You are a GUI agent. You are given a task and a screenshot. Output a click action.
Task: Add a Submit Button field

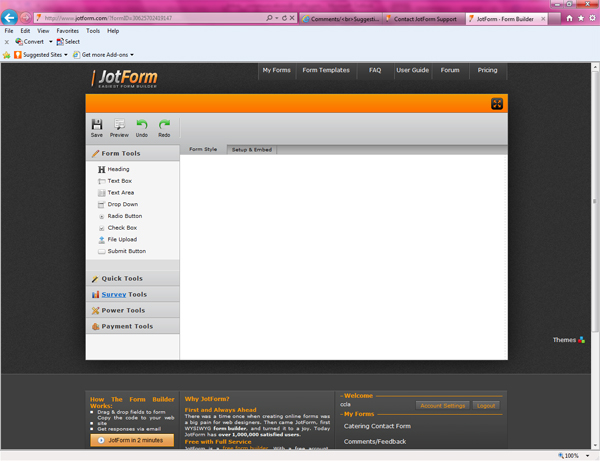click(x=122, y=251)
